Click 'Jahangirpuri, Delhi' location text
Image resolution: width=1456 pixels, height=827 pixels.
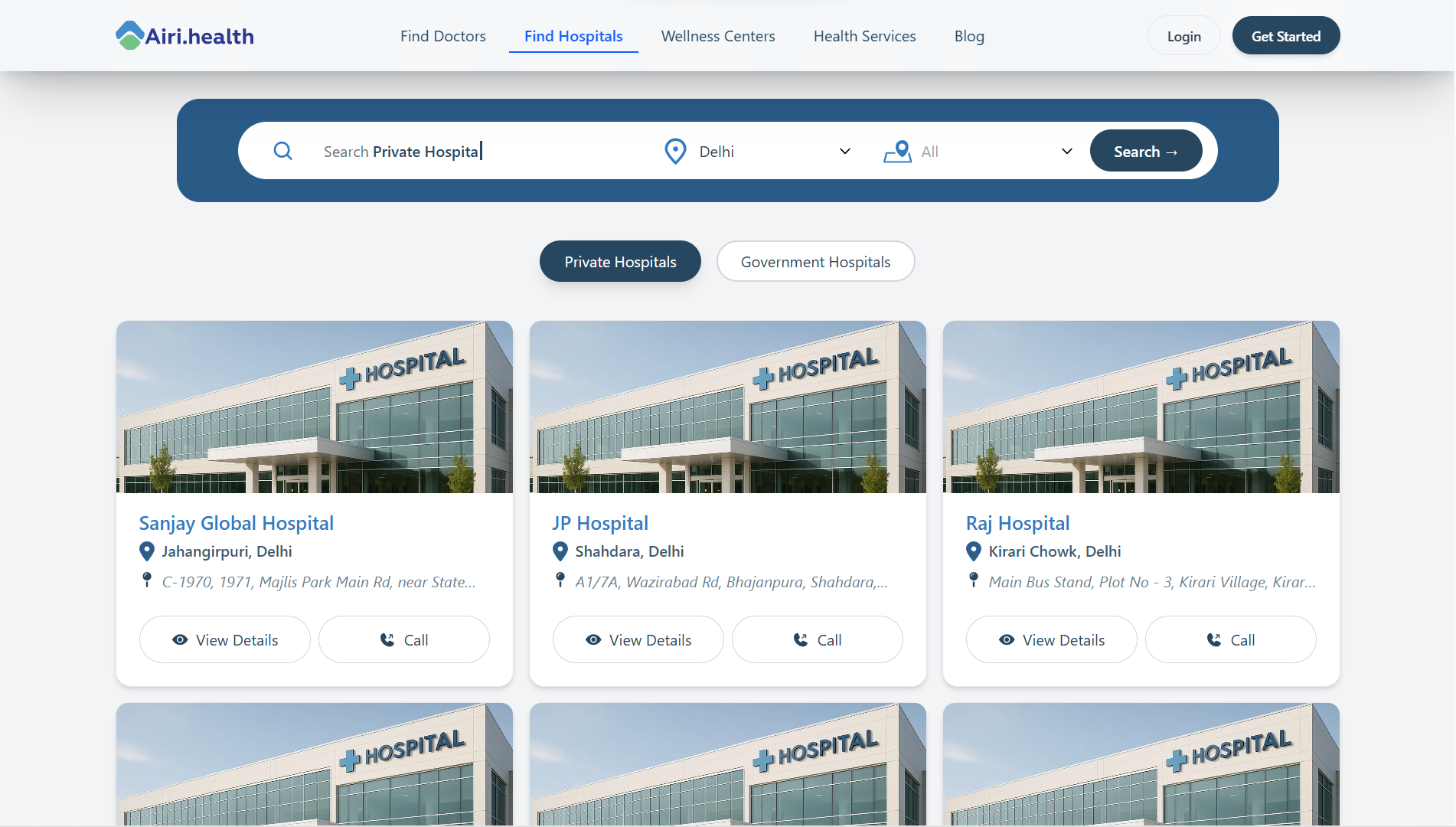click(x=227, y=551)
